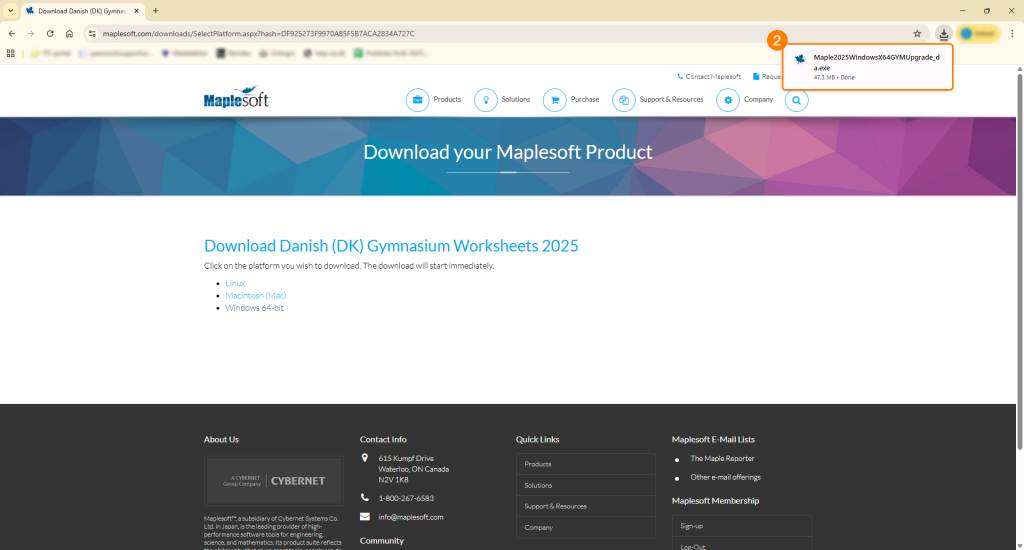Image resolution: width=1024 pixels, height=550 pixels.
Task: Open a new tab
Action: click(155, 11)
